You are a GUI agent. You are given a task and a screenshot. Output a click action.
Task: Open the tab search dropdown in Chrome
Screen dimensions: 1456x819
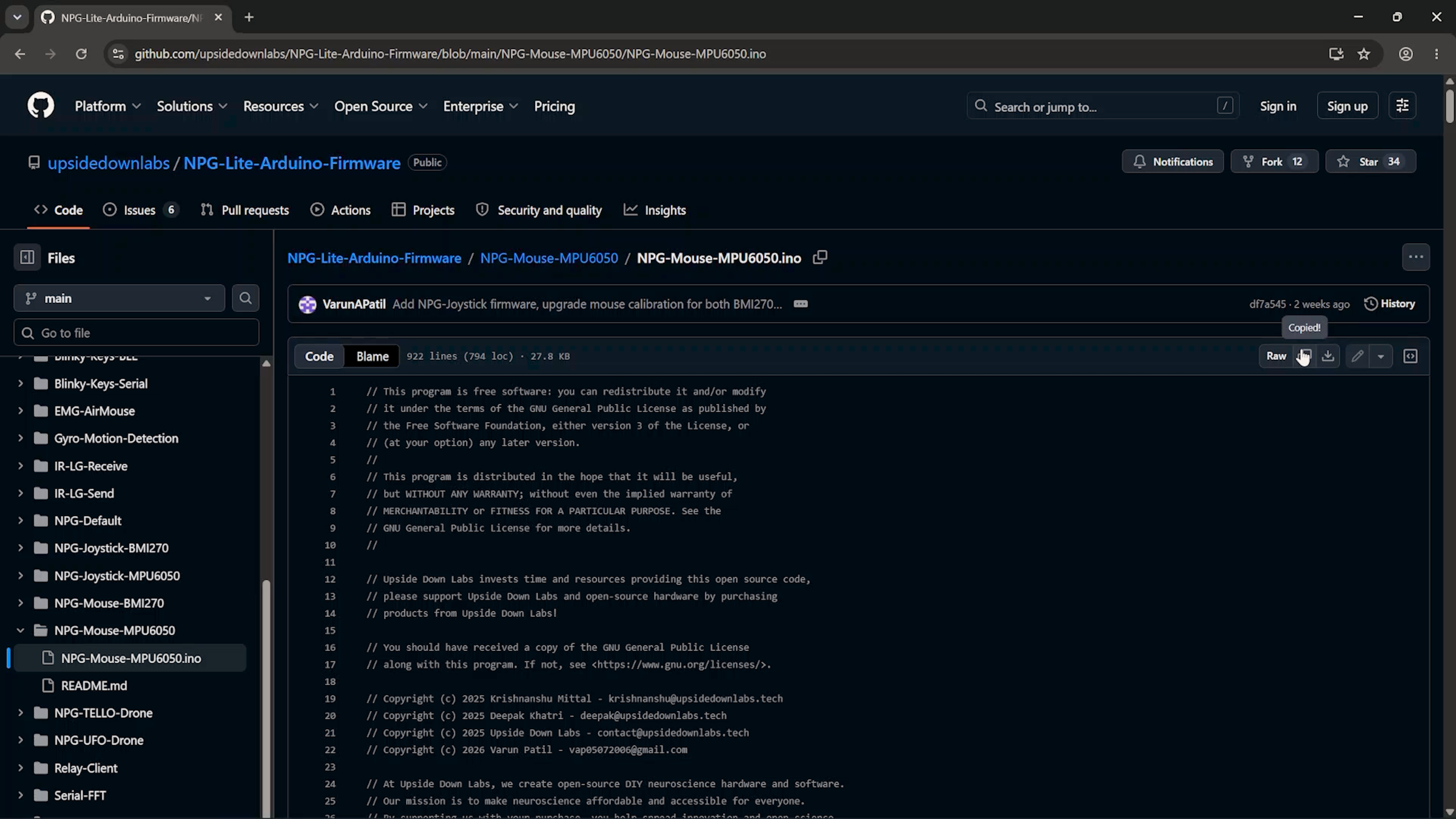click(17, 18)
